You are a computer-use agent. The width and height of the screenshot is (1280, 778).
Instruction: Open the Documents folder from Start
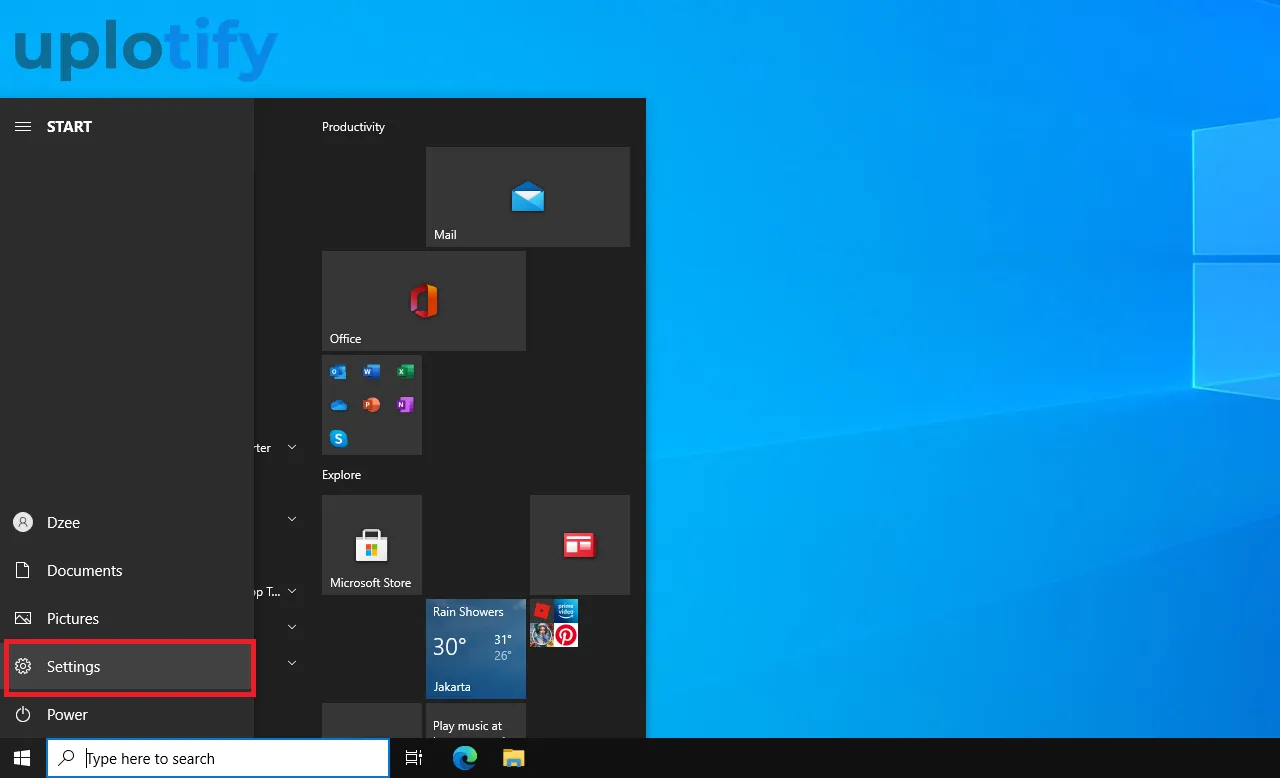click(127, 571)
